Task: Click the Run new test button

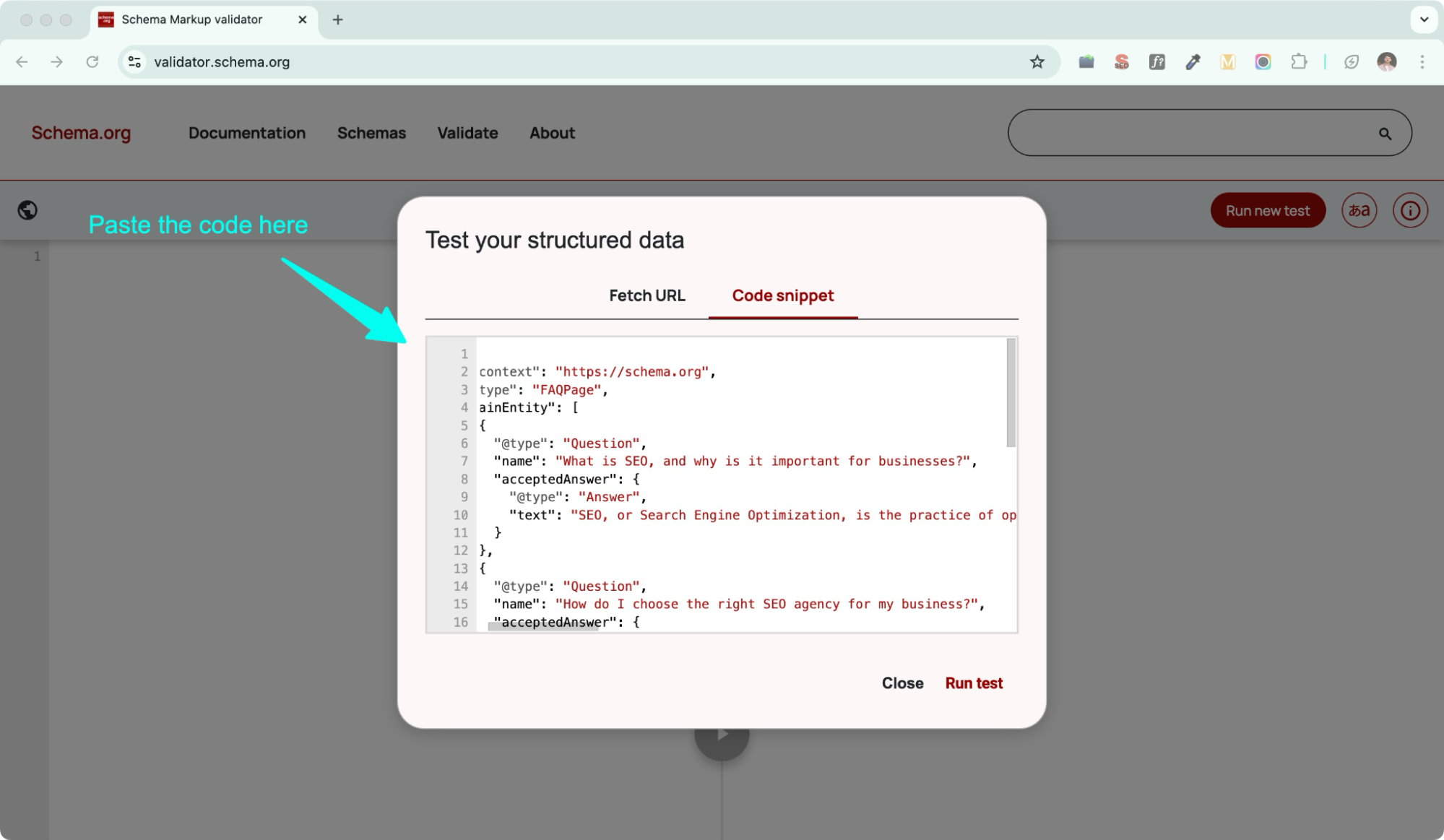Action: click(1268, 210)
